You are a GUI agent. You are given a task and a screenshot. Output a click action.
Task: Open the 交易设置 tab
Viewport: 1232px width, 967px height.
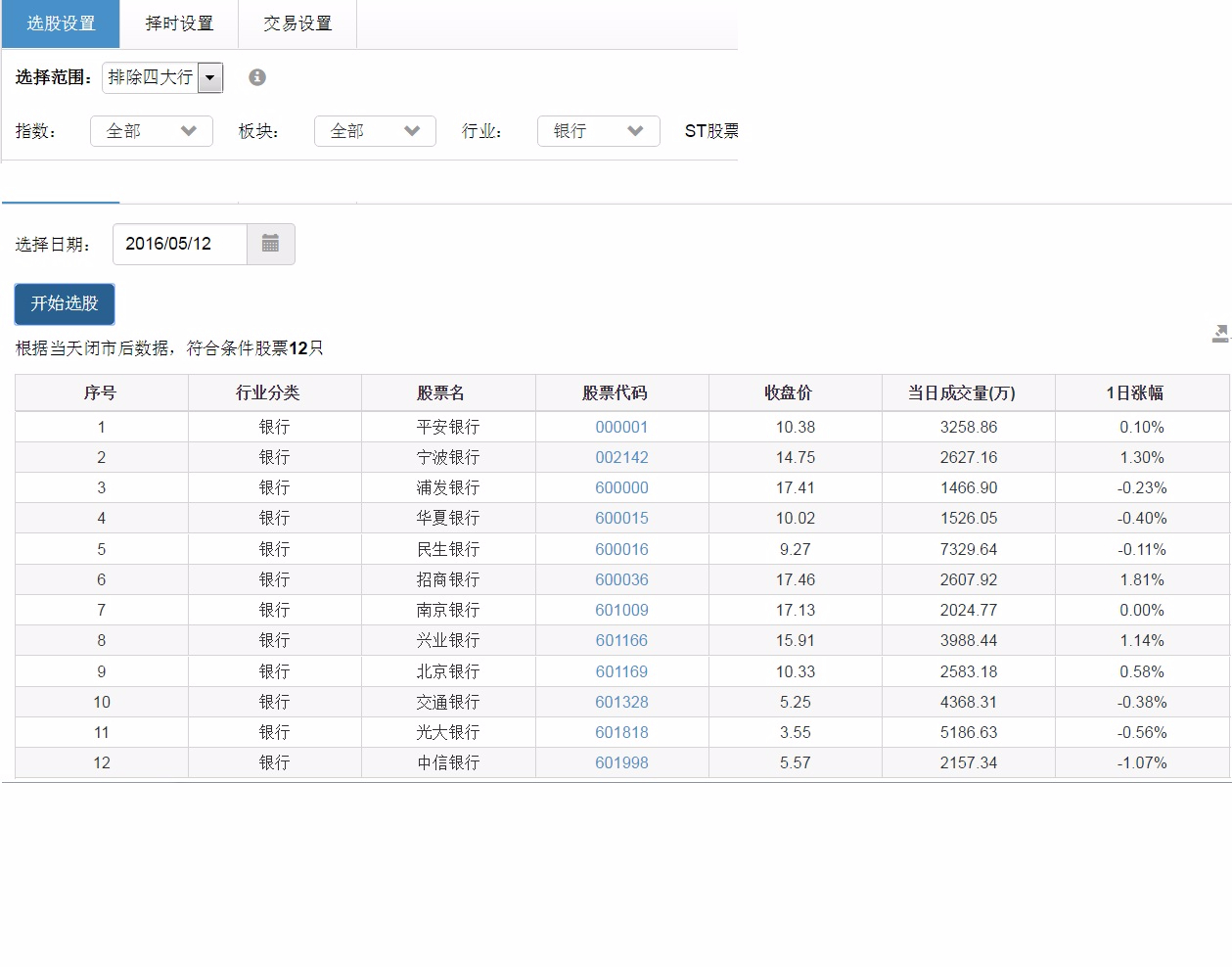297,23
